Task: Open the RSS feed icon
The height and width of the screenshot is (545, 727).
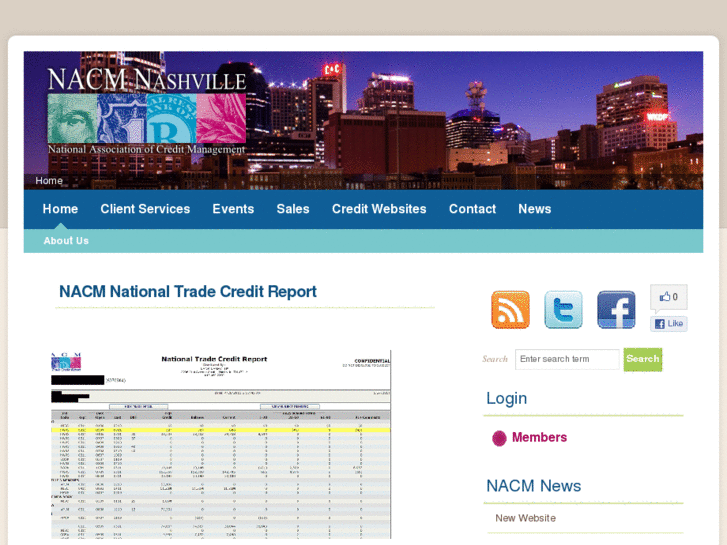Action: [510, 309]
